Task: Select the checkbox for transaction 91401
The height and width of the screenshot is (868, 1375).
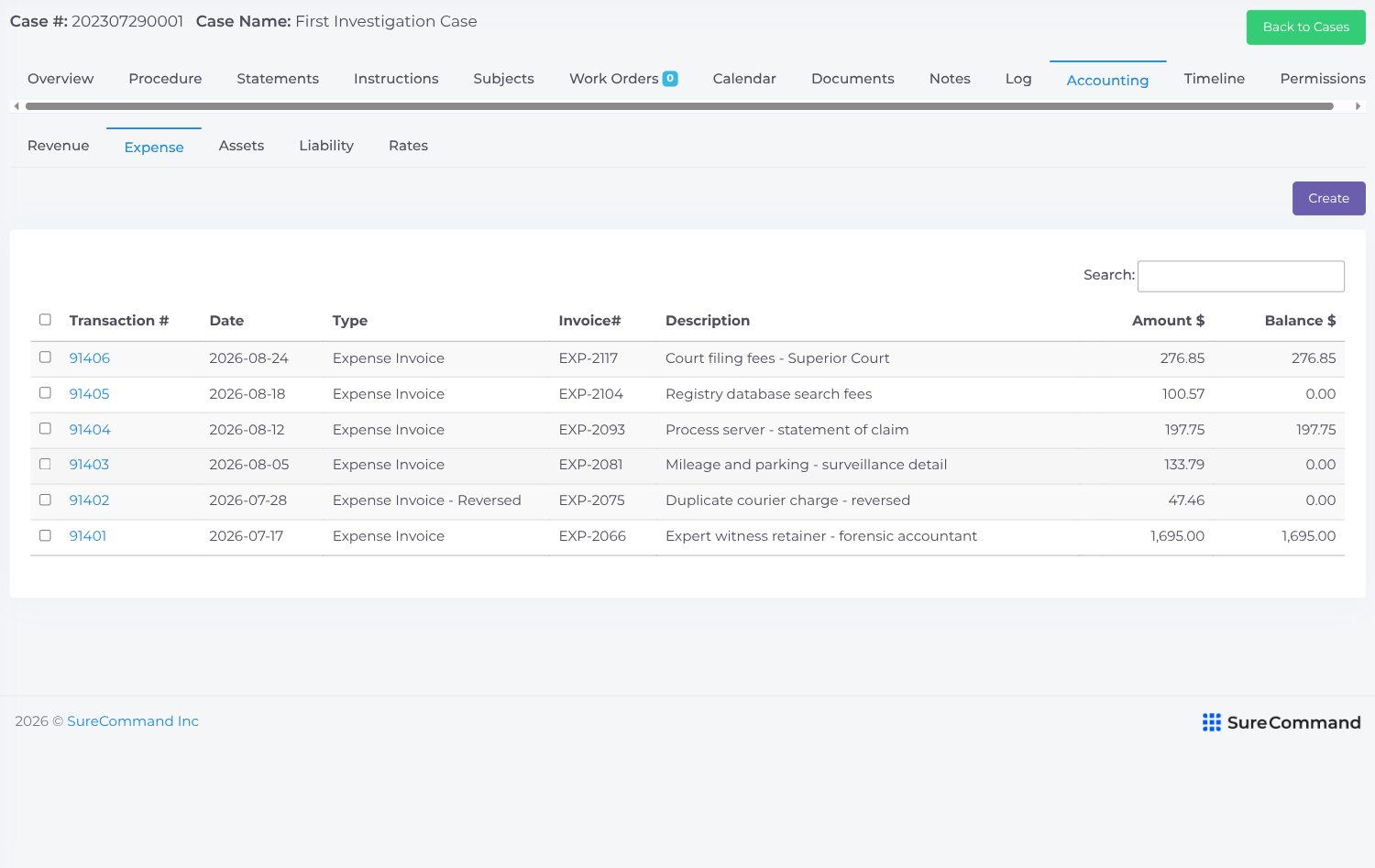Action: point(45,535)
